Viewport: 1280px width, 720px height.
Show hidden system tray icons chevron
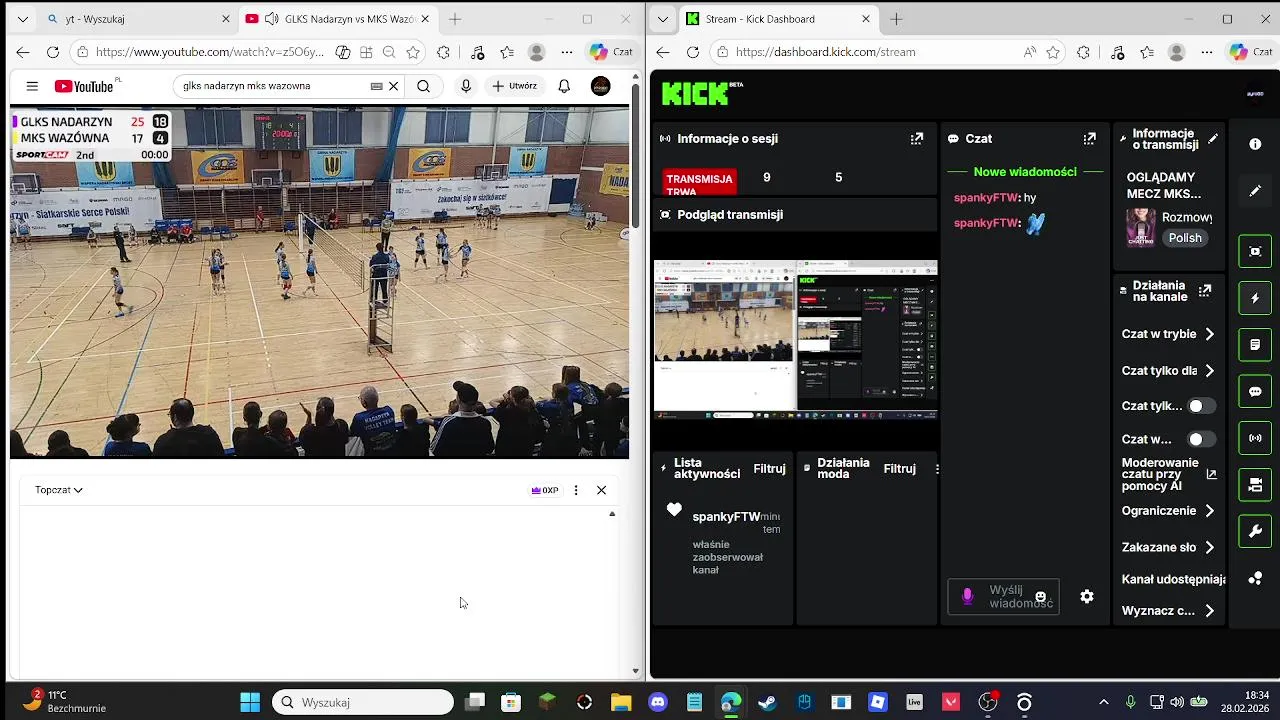pyautogui.click(x=1103, y=702)
